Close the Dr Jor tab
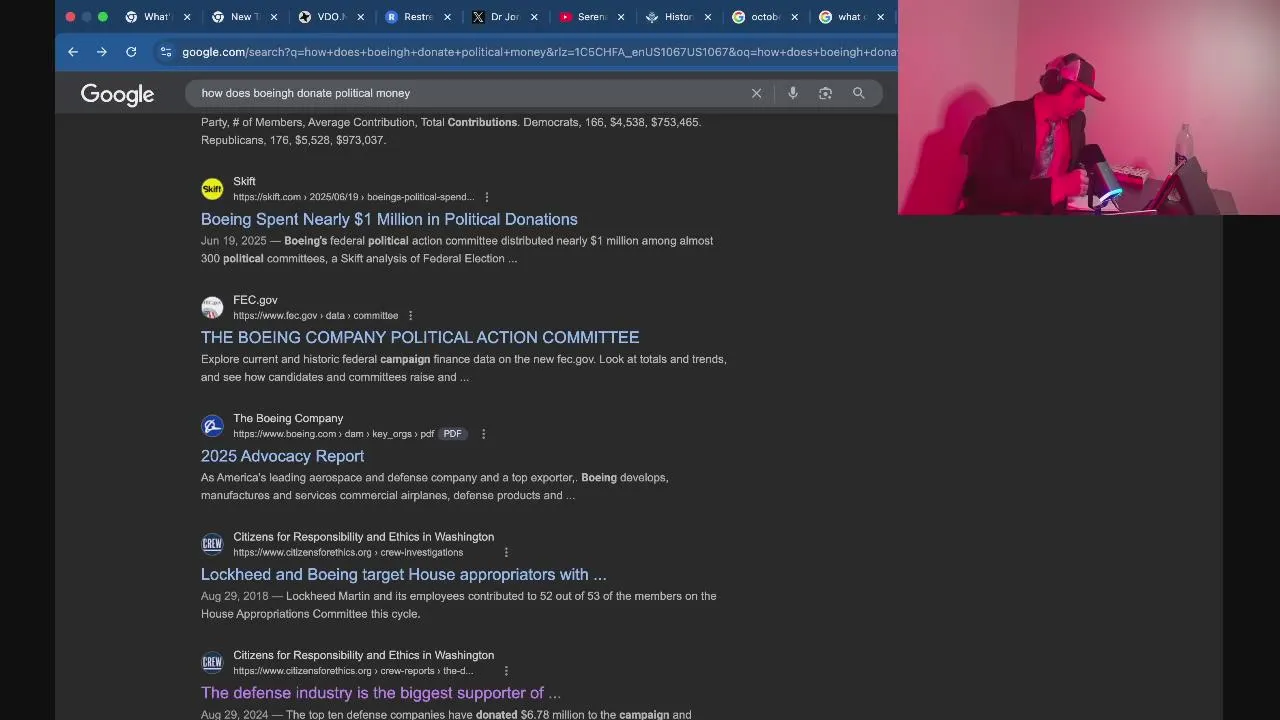1280x720 pixels. pyautogui.click(x=534, y=17)
